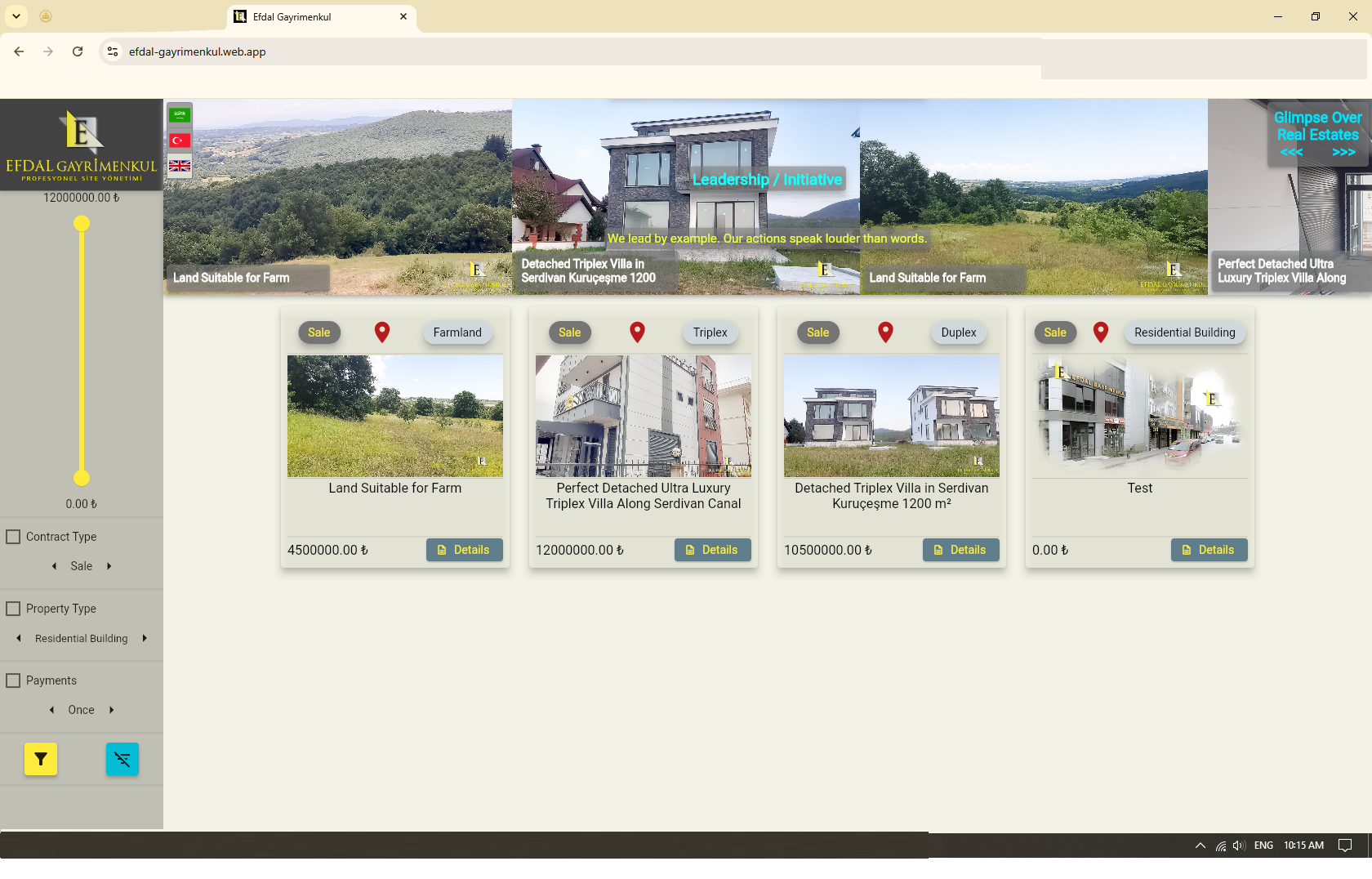Close the Efdal Gayrimenkul browser tab
This screenshot has width=1372, height=879.
pyautogui.click(x=403, y=16)
